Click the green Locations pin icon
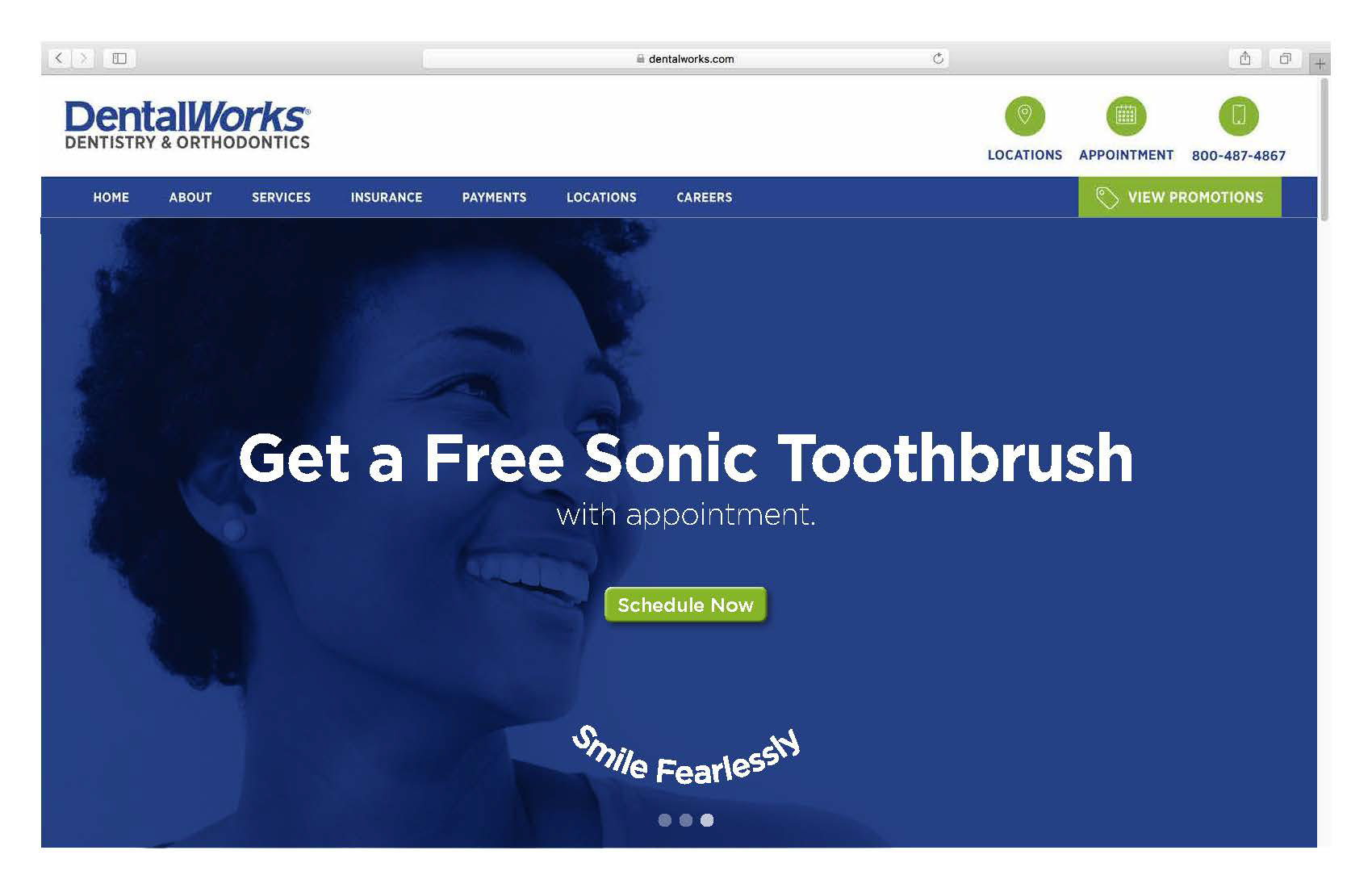The width and height of the screenshot is (1372, 888). click(x=1024, y=116)
